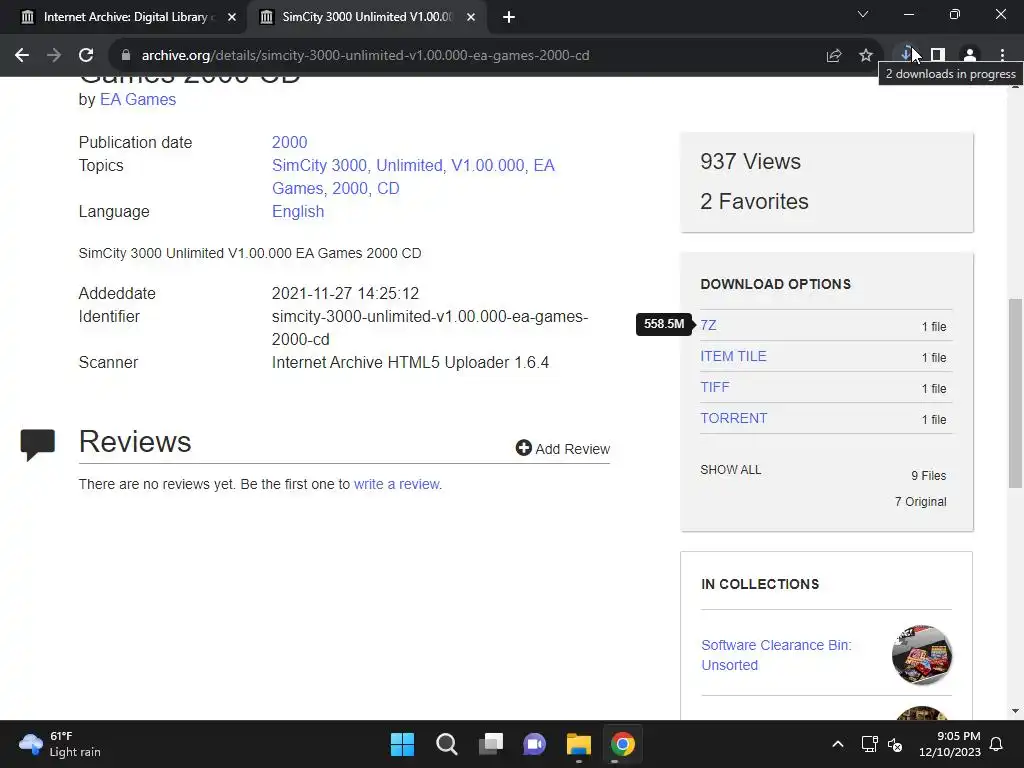
Task: Open the EA Games creator link
Action: (x=138, y=99)
